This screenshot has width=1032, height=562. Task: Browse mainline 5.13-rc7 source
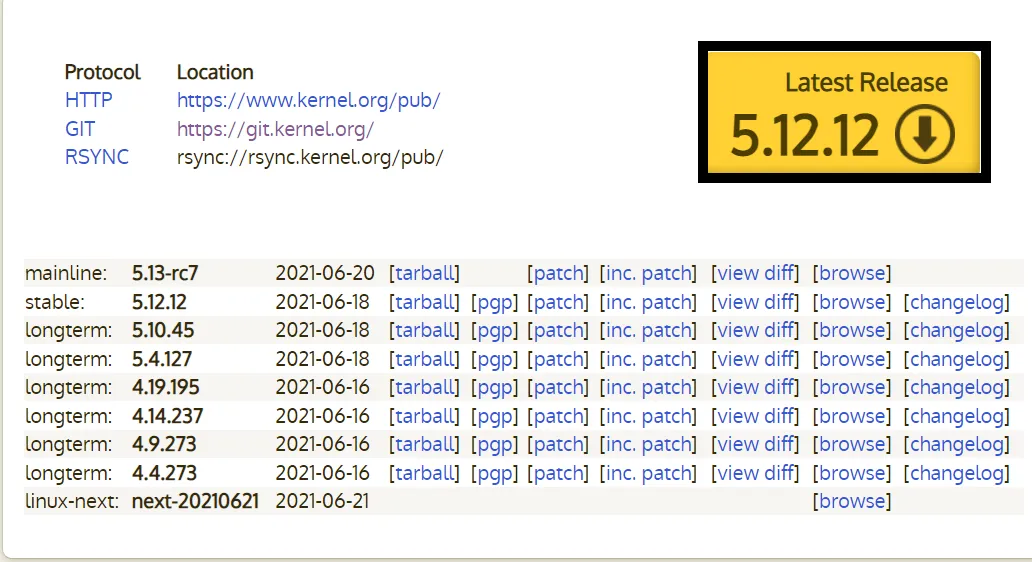[x=852, y=273]
